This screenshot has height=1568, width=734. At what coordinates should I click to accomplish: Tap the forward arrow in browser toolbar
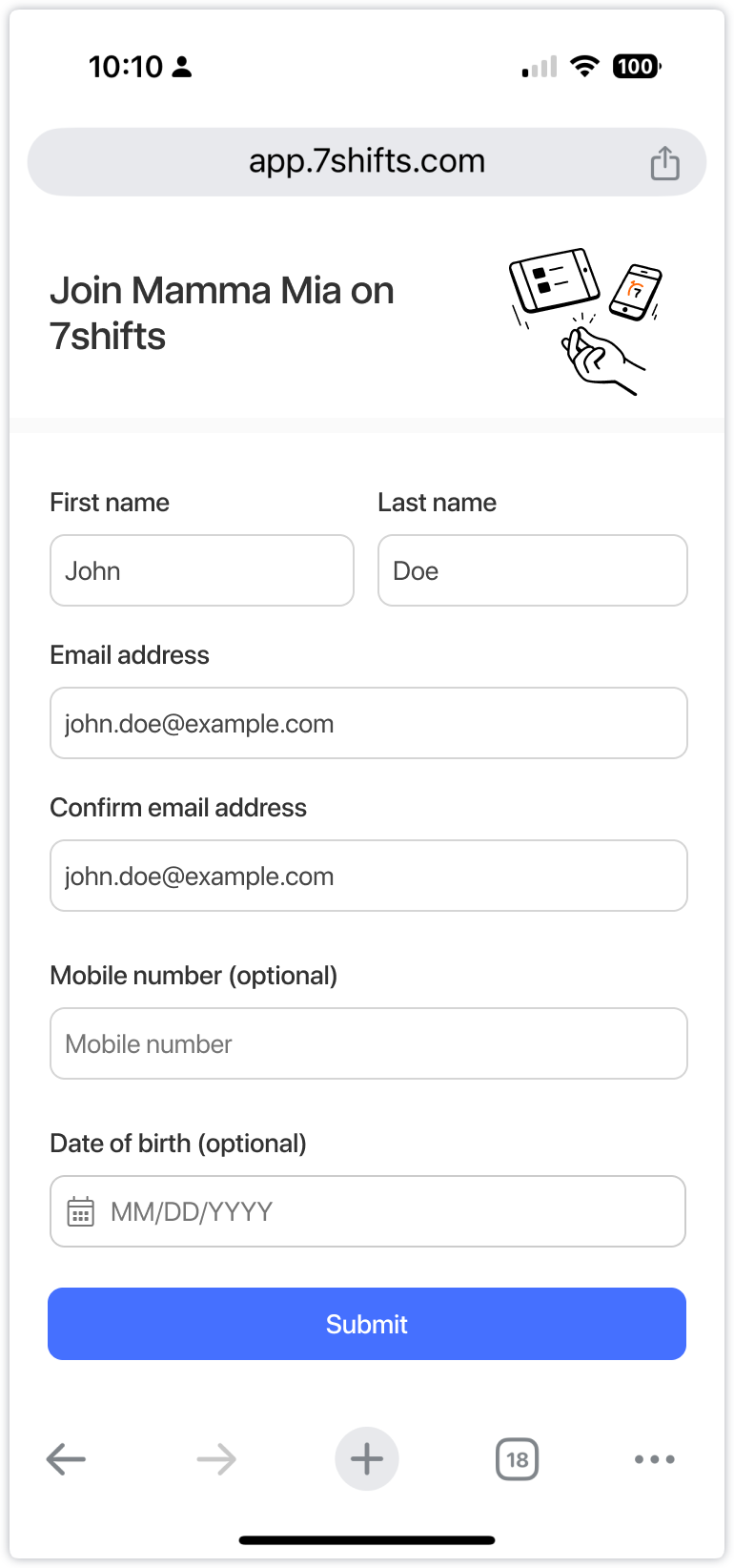pyautogui.click(x=216, y=1459)
